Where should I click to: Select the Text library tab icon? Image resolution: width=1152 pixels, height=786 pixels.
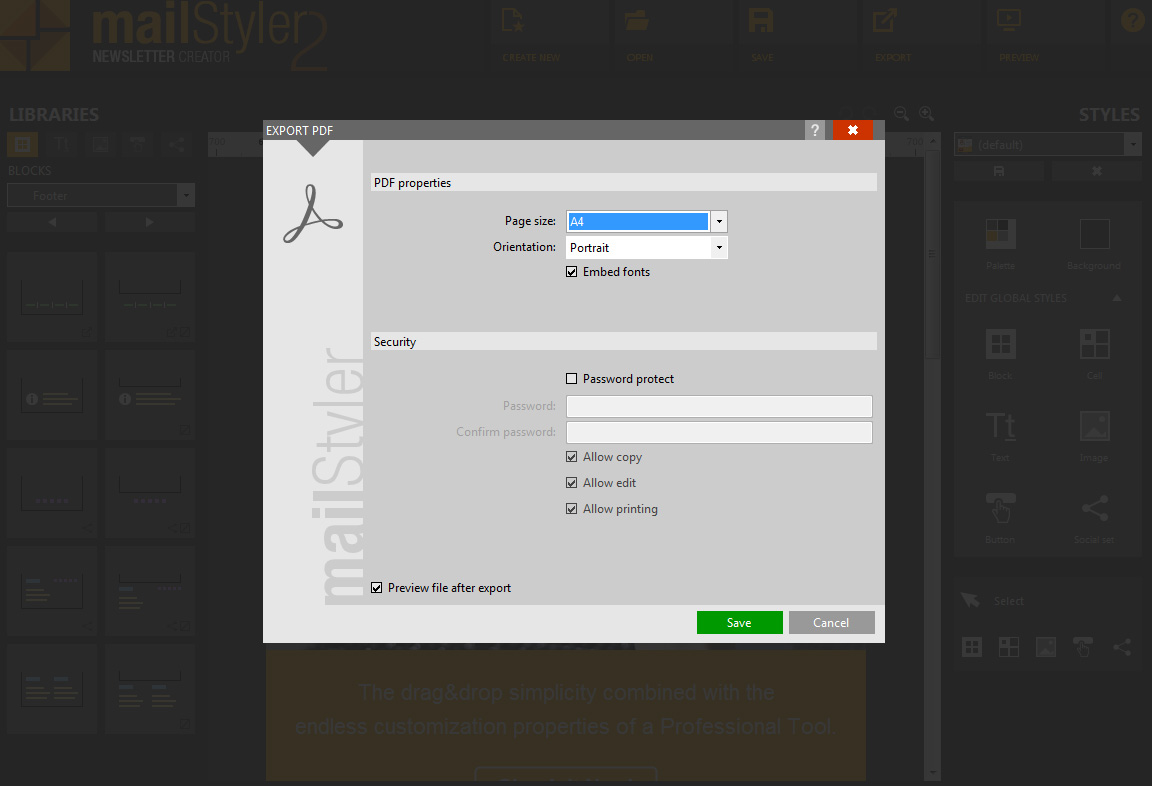[x=62, y=144]
